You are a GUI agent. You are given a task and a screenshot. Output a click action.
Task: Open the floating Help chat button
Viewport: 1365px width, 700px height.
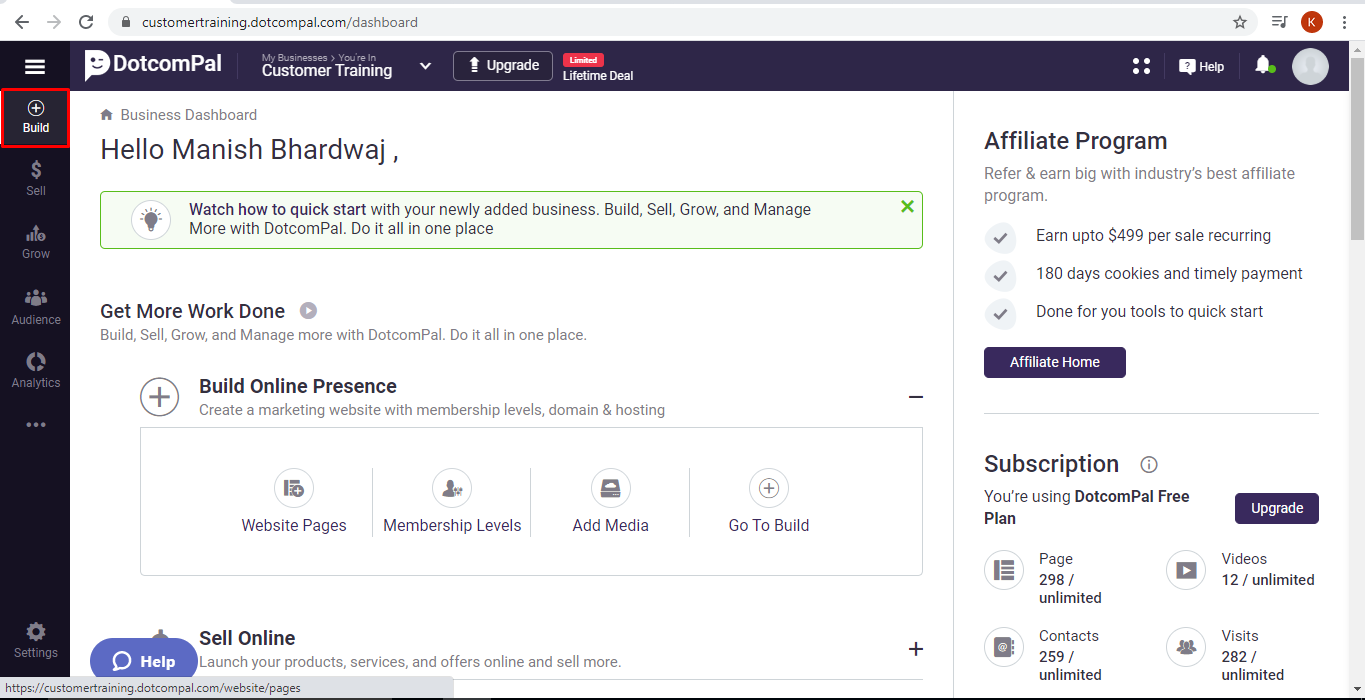pos(144,661)
